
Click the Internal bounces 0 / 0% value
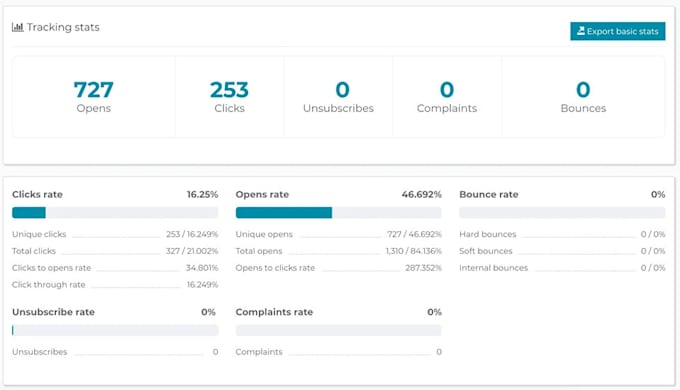click(653, 268)
